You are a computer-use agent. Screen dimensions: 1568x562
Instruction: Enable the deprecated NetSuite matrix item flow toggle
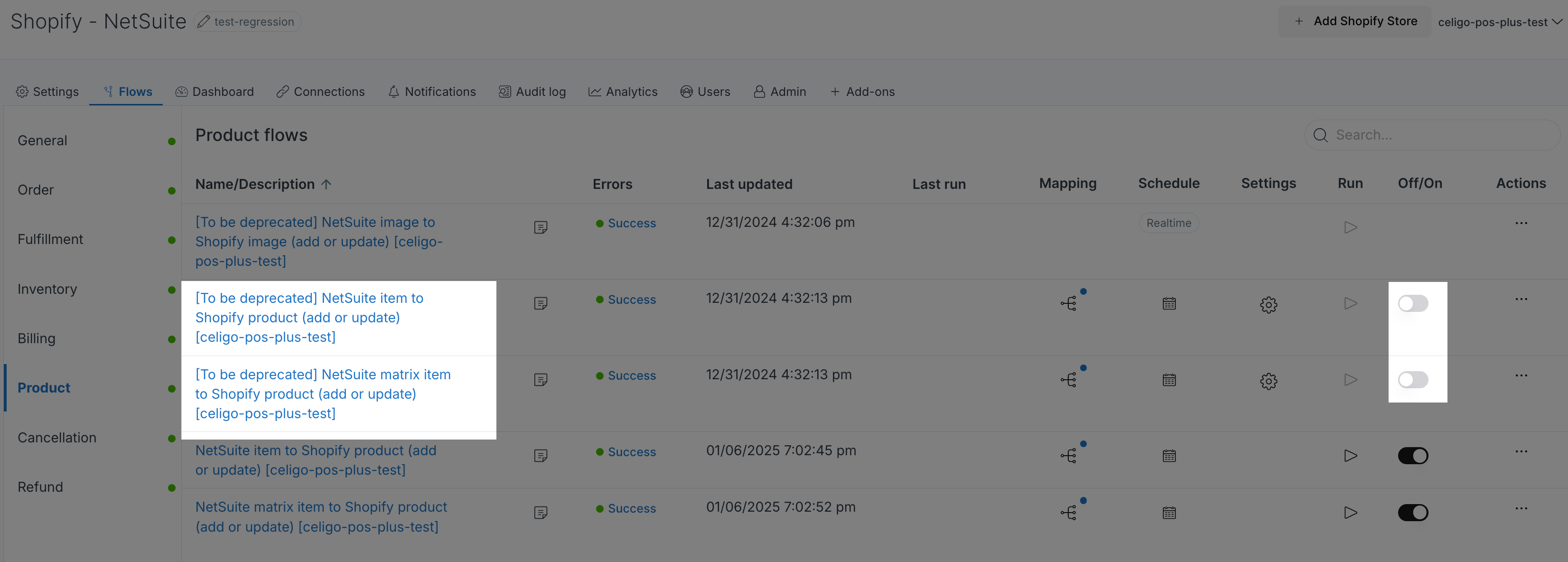pos(1413,380)
